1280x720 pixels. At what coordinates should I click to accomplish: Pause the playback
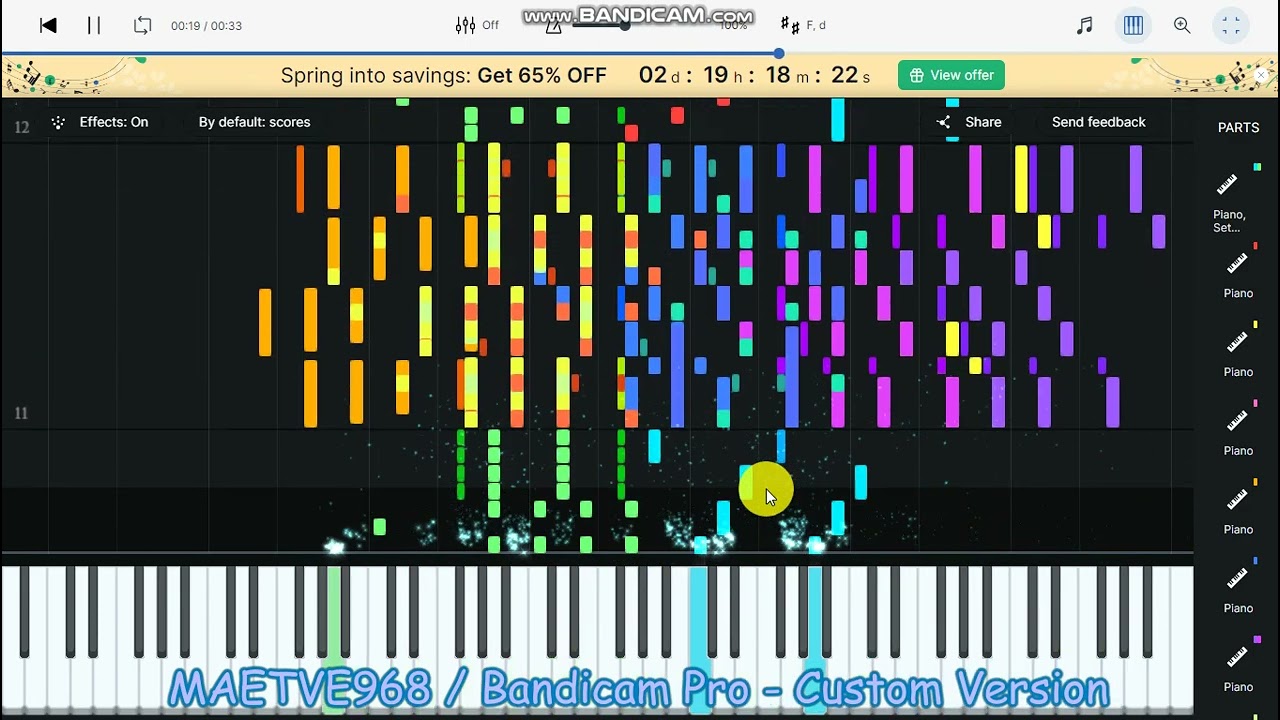[94, 26]
